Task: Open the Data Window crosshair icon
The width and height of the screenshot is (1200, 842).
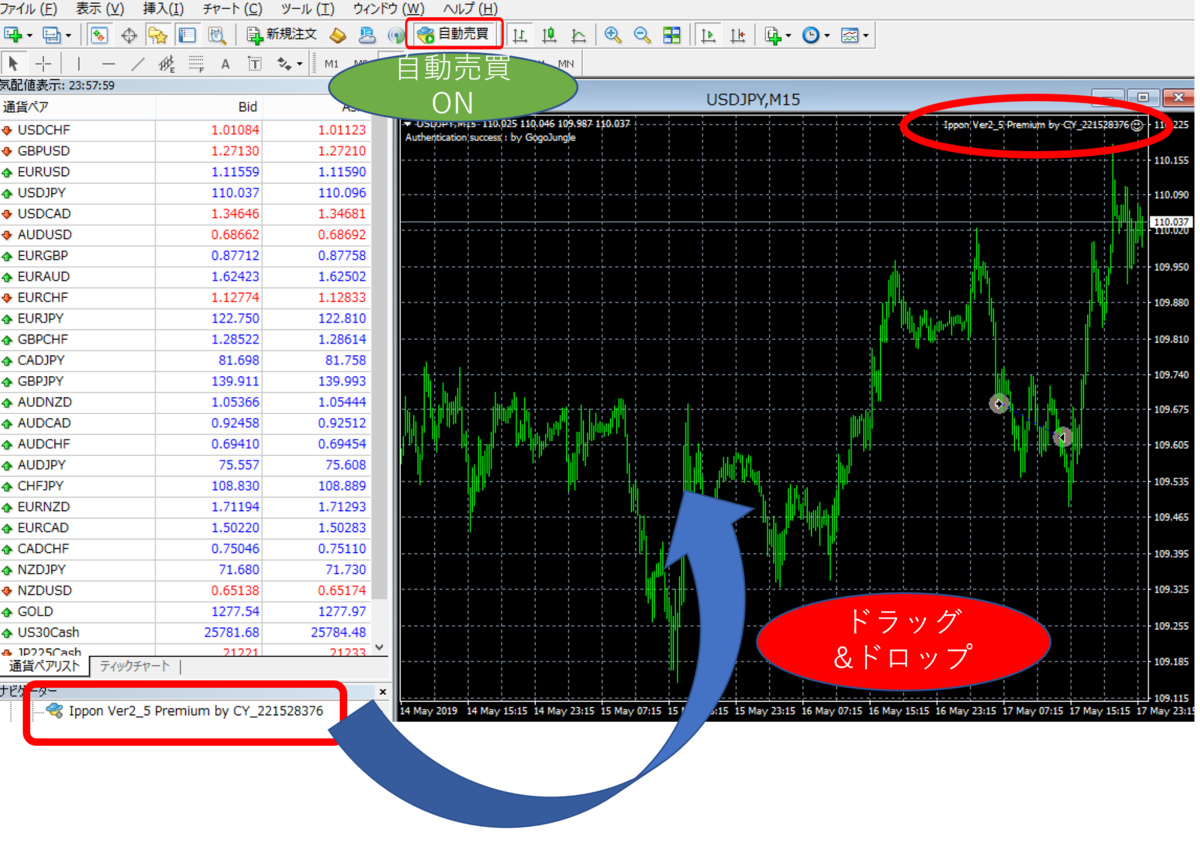Action: coord(129,35)
